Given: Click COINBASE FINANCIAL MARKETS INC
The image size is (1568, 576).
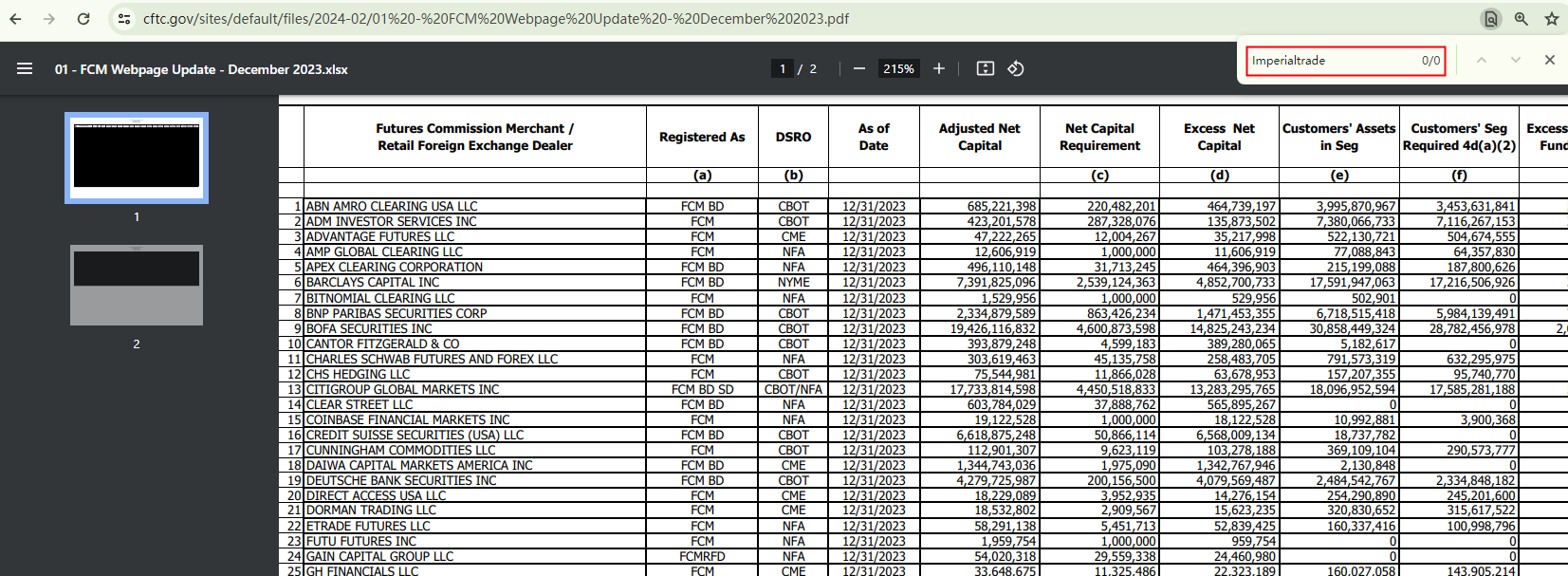Looking at the screenshot, I should [408, 419].
